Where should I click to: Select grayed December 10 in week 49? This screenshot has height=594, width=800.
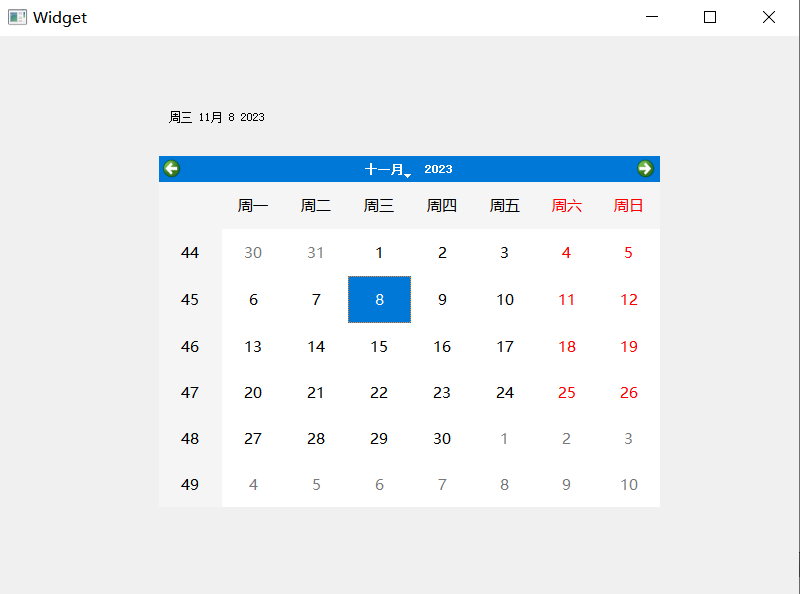pyautogui.click(x=629, y=484)
